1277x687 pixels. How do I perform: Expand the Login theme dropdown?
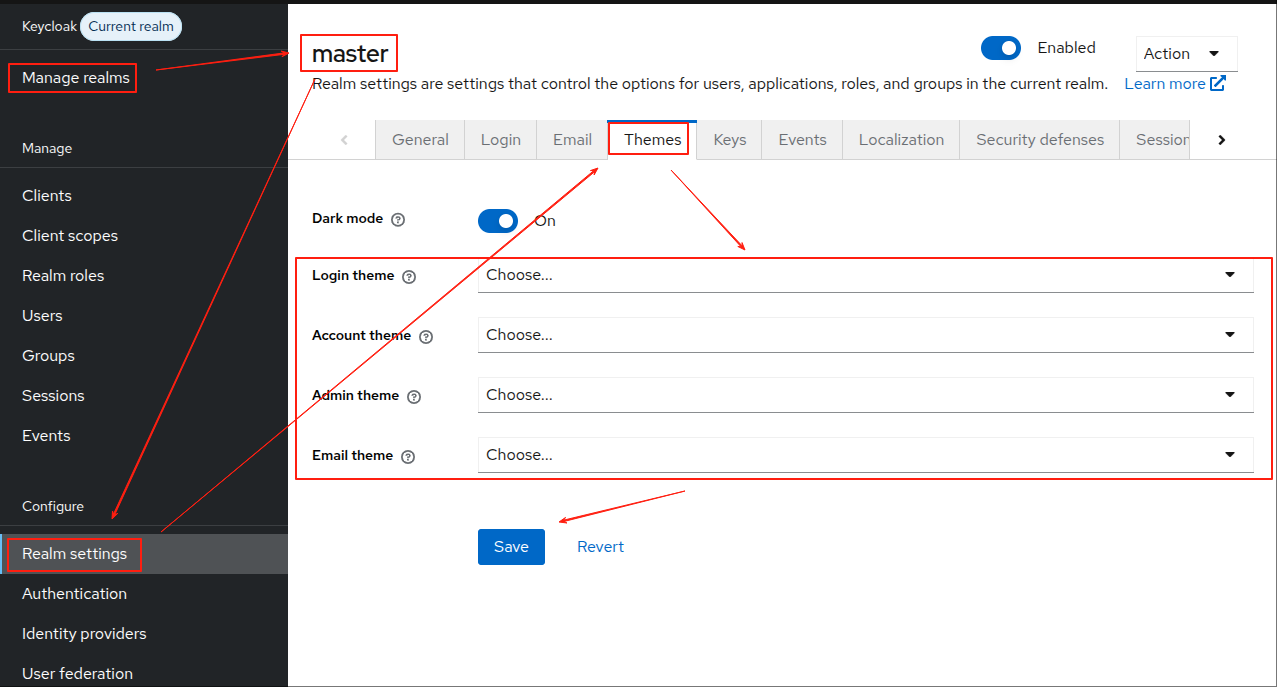[865, 275]
